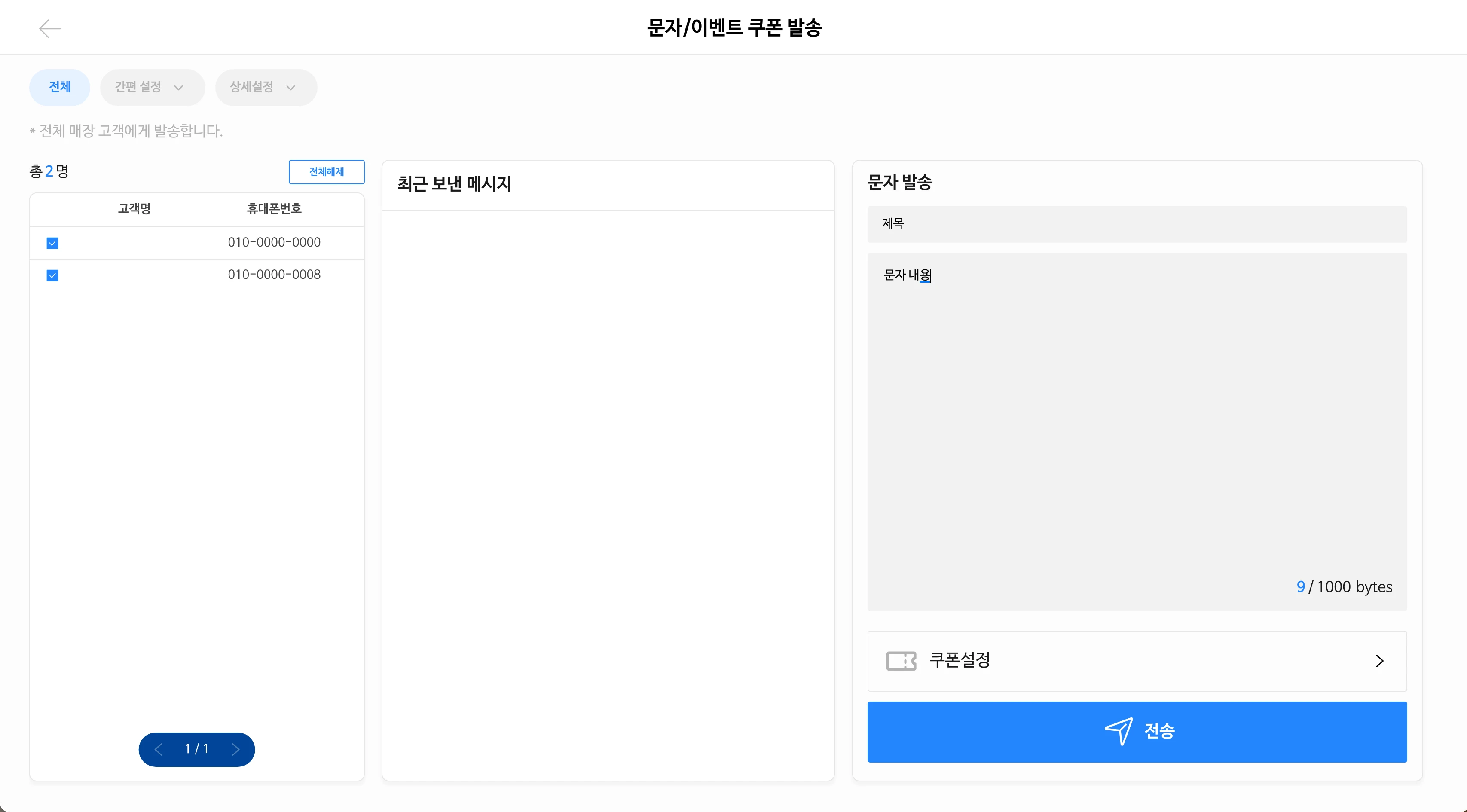Open 쿠폰설정 row
1467x812 pixels.
pyautogui.click(x=1137, y=661)
